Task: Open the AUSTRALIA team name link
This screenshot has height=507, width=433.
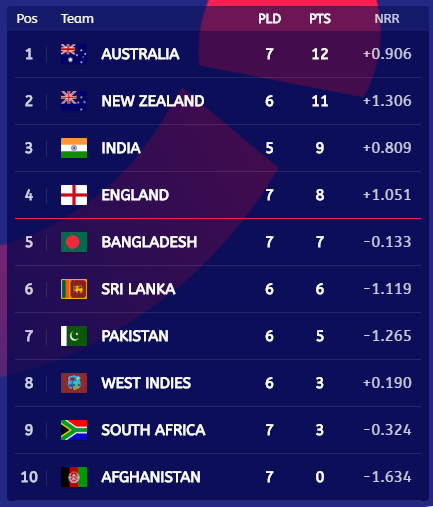Action: 140,54
